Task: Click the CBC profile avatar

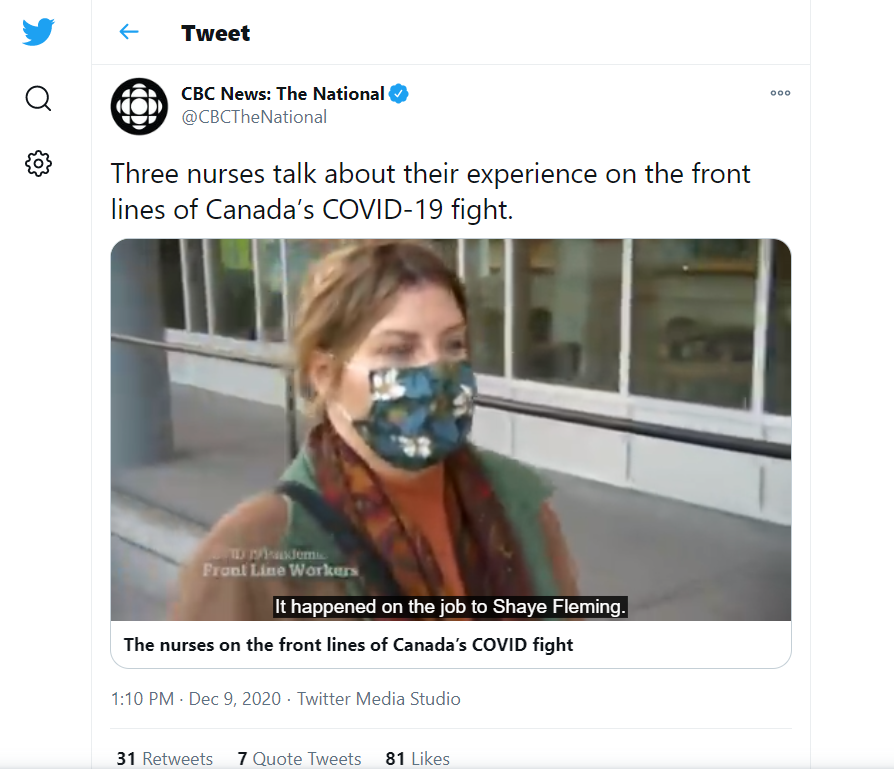Action: pyautogui.click(x=139, y=105)
